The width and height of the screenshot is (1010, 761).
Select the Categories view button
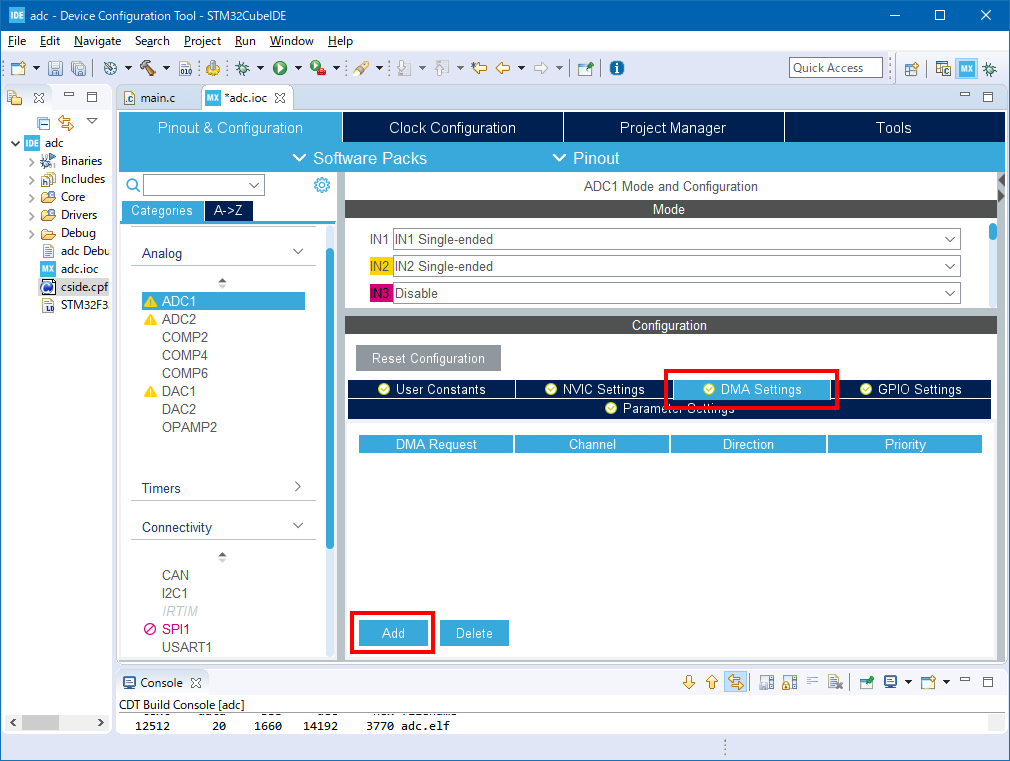coord(162,210)
